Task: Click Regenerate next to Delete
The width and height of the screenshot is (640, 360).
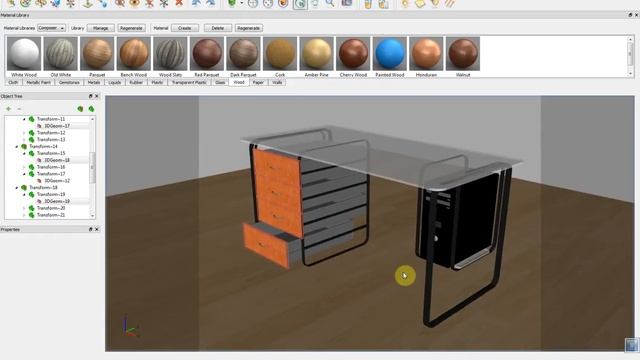Action: (x=249, y=28)
